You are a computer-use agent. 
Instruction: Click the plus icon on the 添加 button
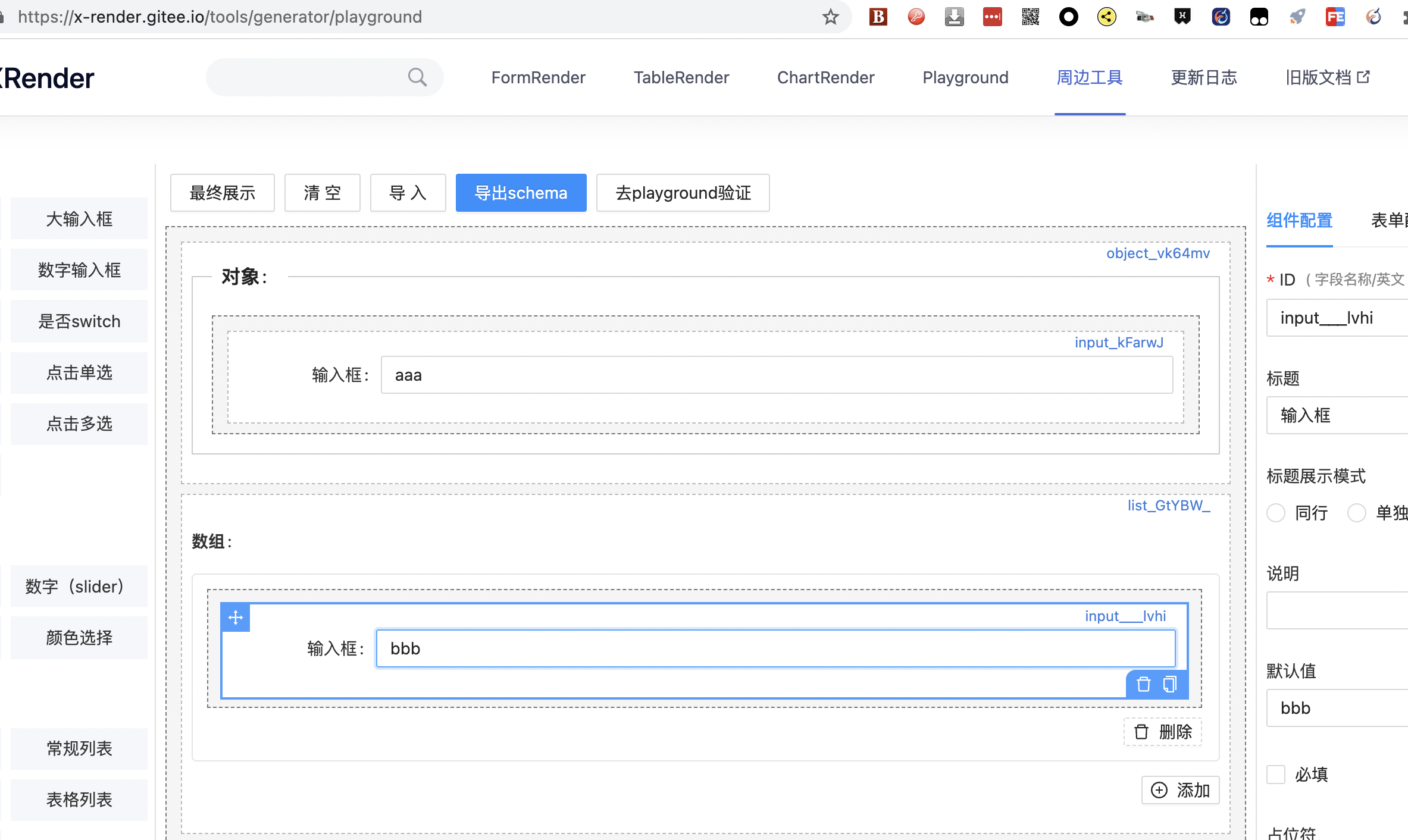(1158, 790)
